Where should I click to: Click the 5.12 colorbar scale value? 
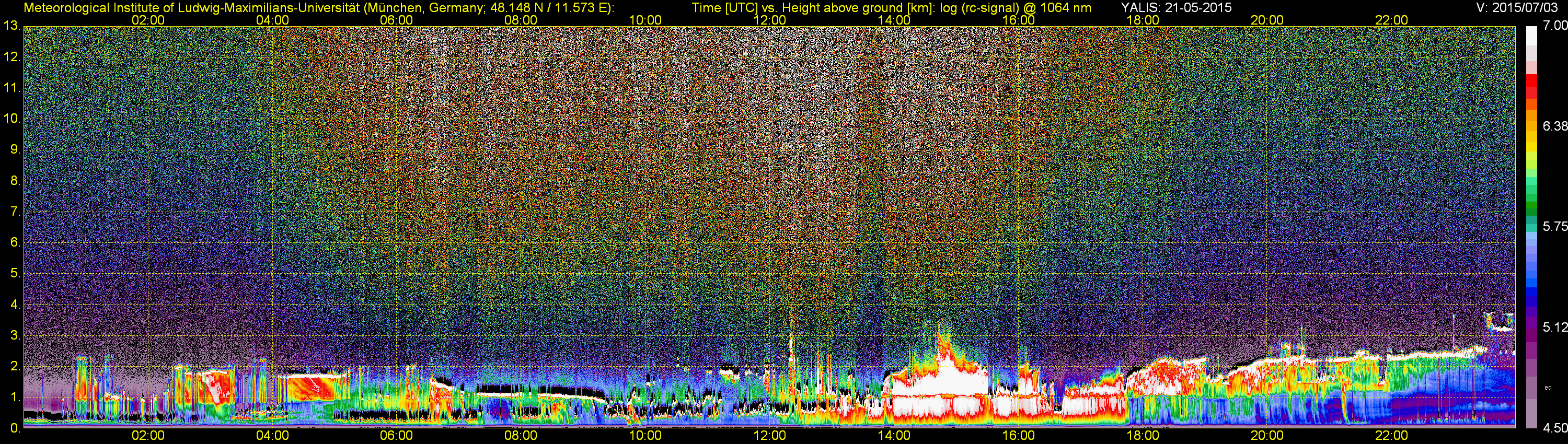tap(1555, 327)
